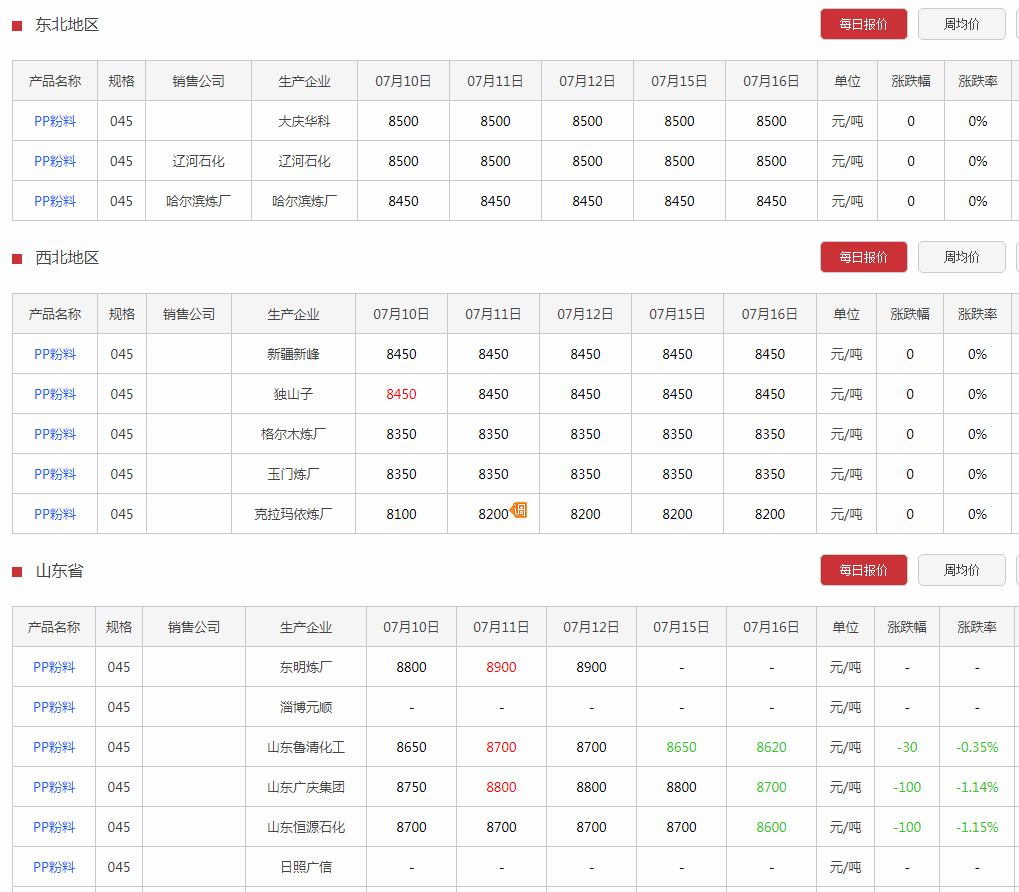Open PP粉料 link for 新疆新峰 row
Image resolution: width=1019 pixels, height=892 pixels.
(55, 354)
